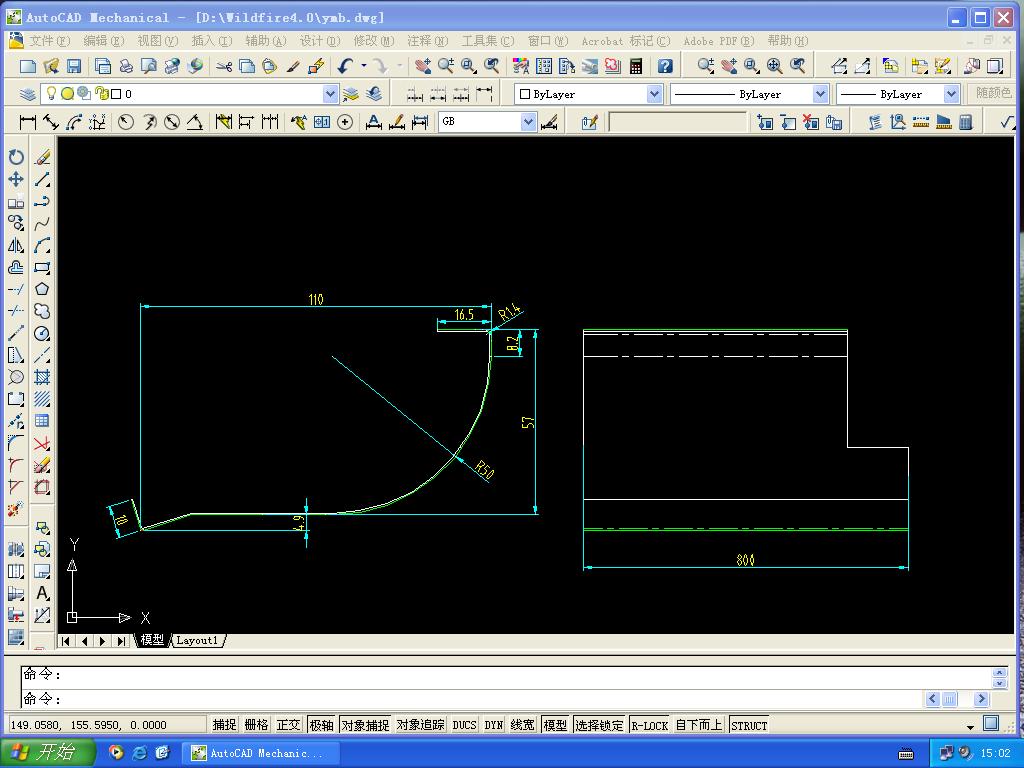Click the Undo arrow icon
Image resolution: width=1024 pixels, height=768 pixels.
coord(345,66)
